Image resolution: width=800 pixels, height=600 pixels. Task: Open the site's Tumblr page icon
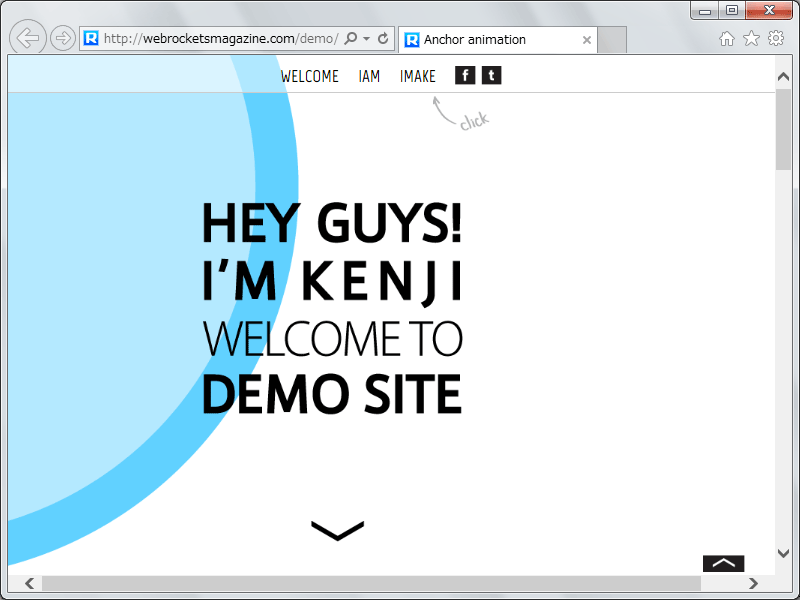(x=491, y=74)
